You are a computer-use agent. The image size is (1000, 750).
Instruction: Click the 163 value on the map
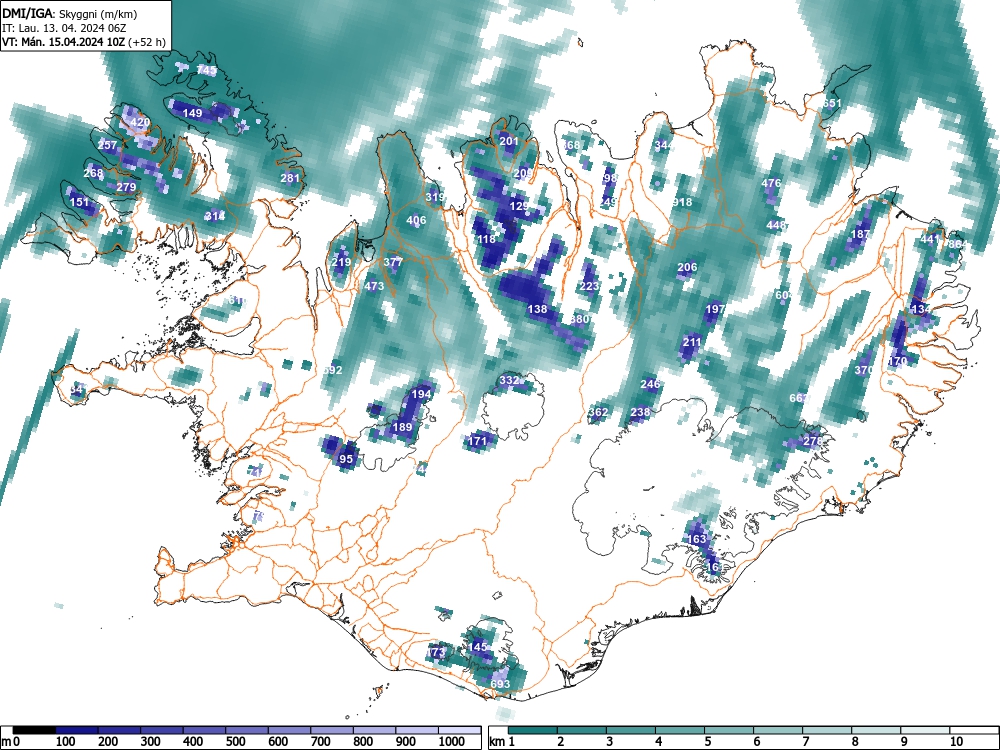point(696,539)
